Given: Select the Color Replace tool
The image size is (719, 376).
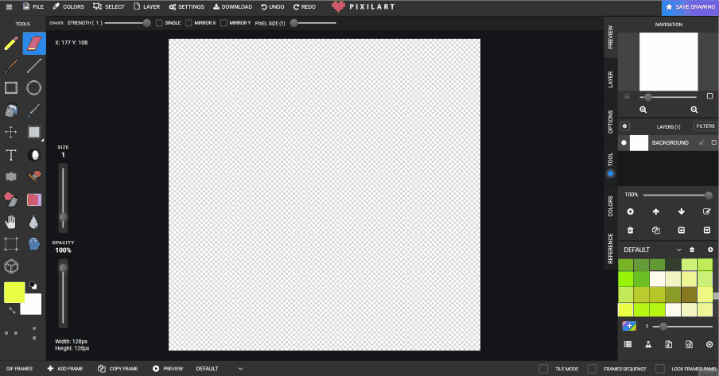Looking at the screenshot, I should tap(11, 199).
